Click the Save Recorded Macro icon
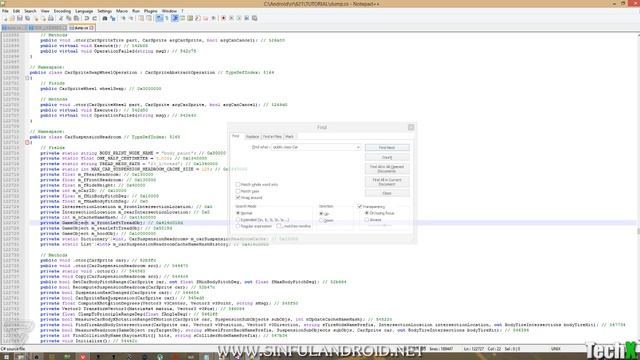This screenshot has width=640, height=360. (x=254, y=18)
